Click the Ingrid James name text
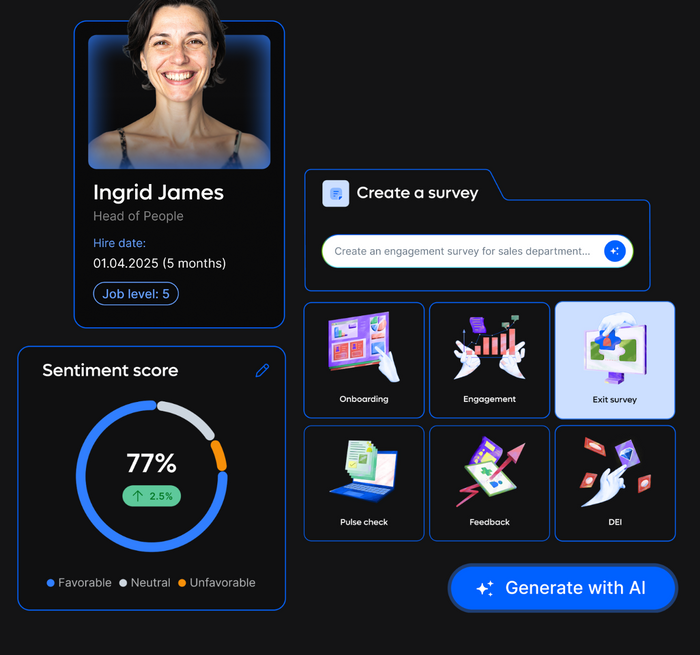The width and height of the screenshot is (700, 655). point(158,192)
